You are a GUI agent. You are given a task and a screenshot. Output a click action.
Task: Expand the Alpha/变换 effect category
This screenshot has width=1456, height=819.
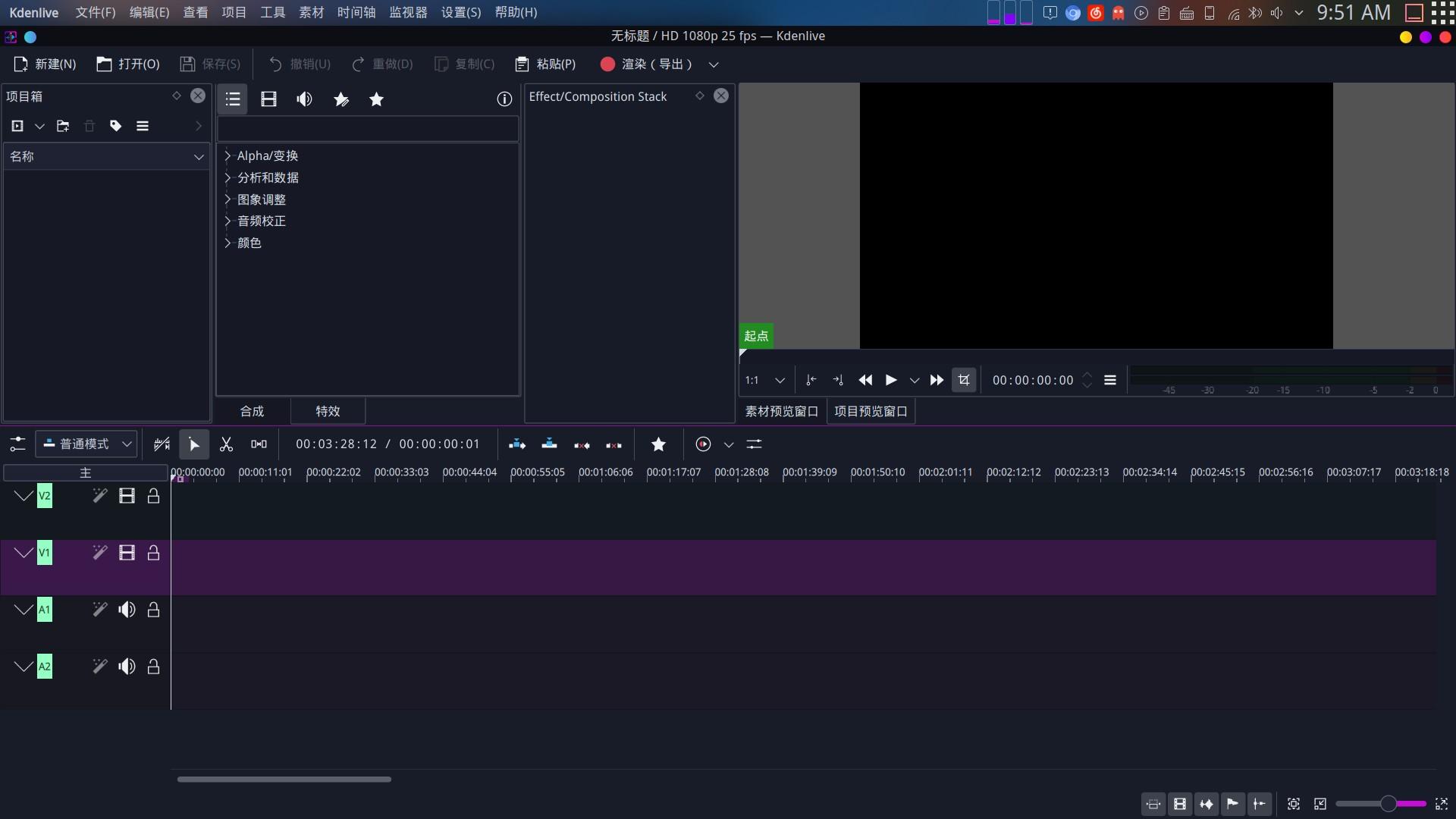click(227, 155)
